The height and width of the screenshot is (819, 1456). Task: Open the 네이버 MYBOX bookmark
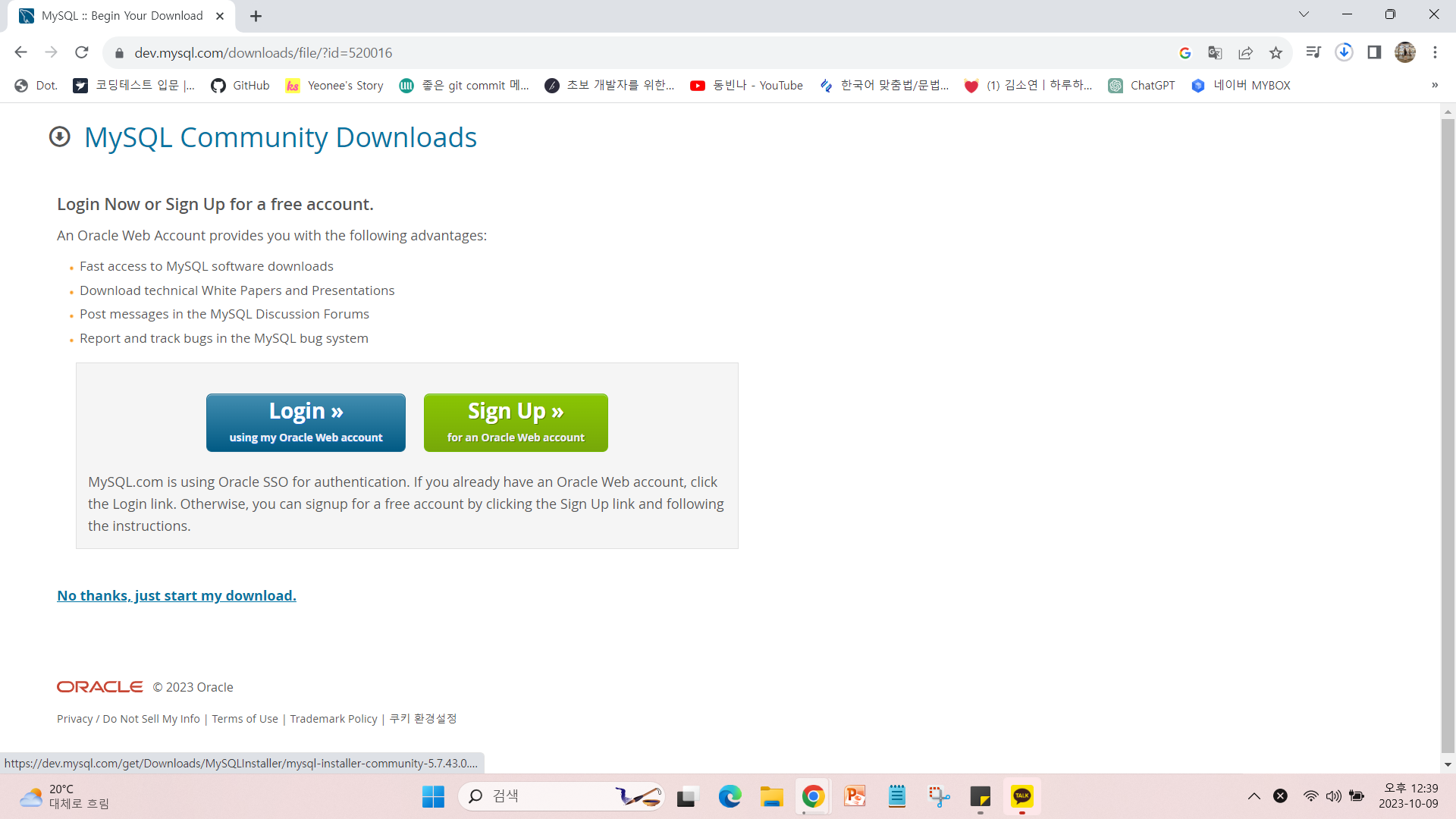1241,86
